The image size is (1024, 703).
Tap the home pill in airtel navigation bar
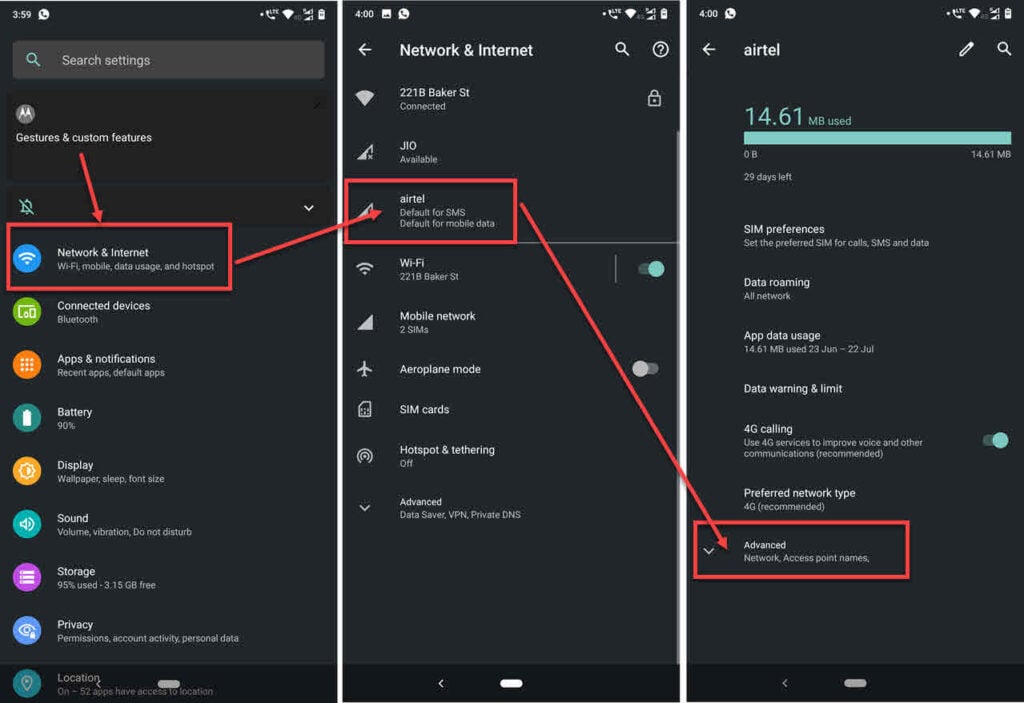856,683
